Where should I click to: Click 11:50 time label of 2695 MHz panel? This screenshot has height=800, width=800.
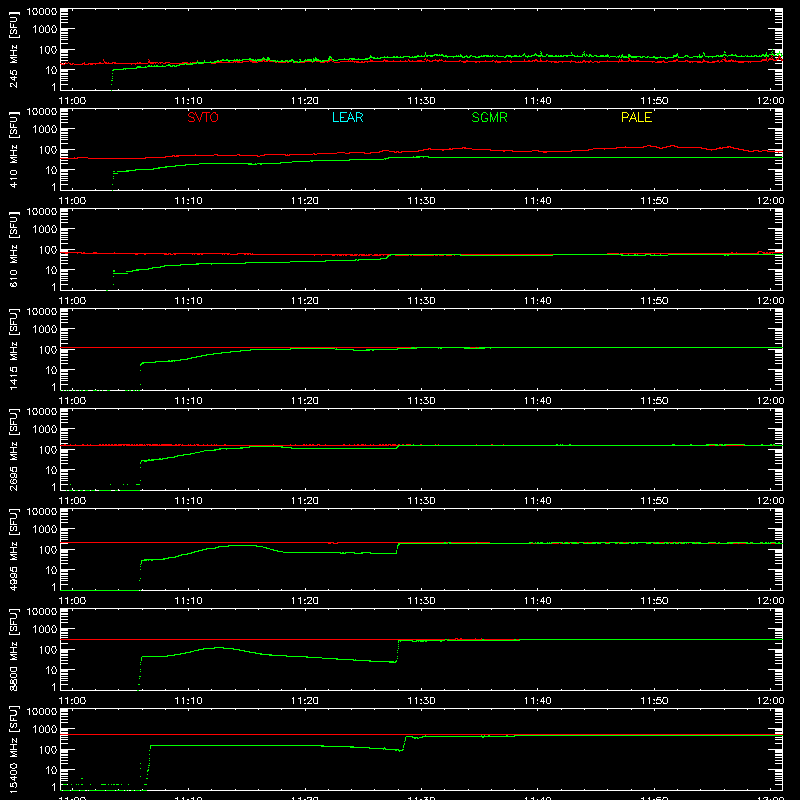[654, 501]
